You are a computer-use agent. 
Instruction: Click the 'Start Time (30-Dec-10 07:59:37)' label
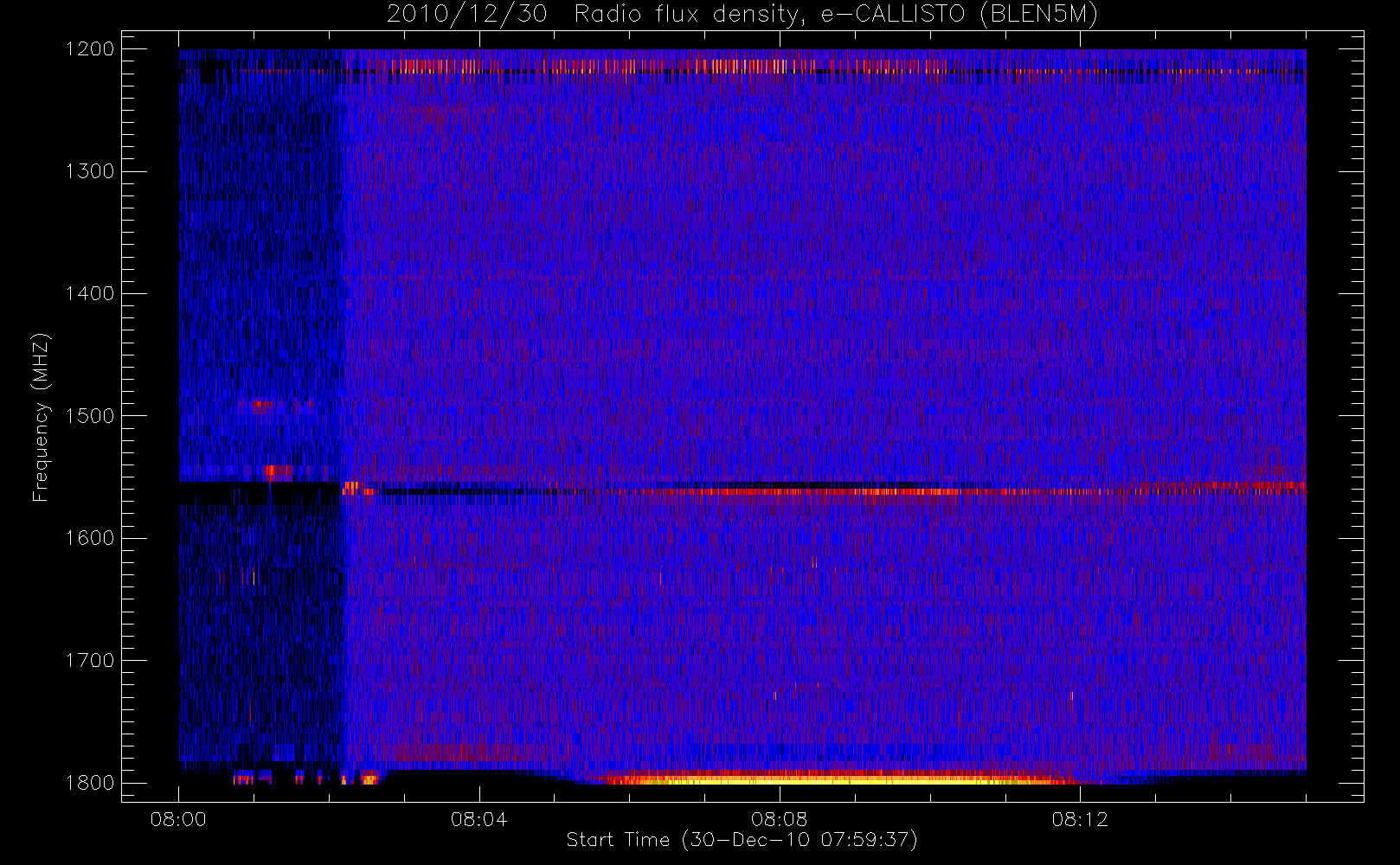point(742,840)
